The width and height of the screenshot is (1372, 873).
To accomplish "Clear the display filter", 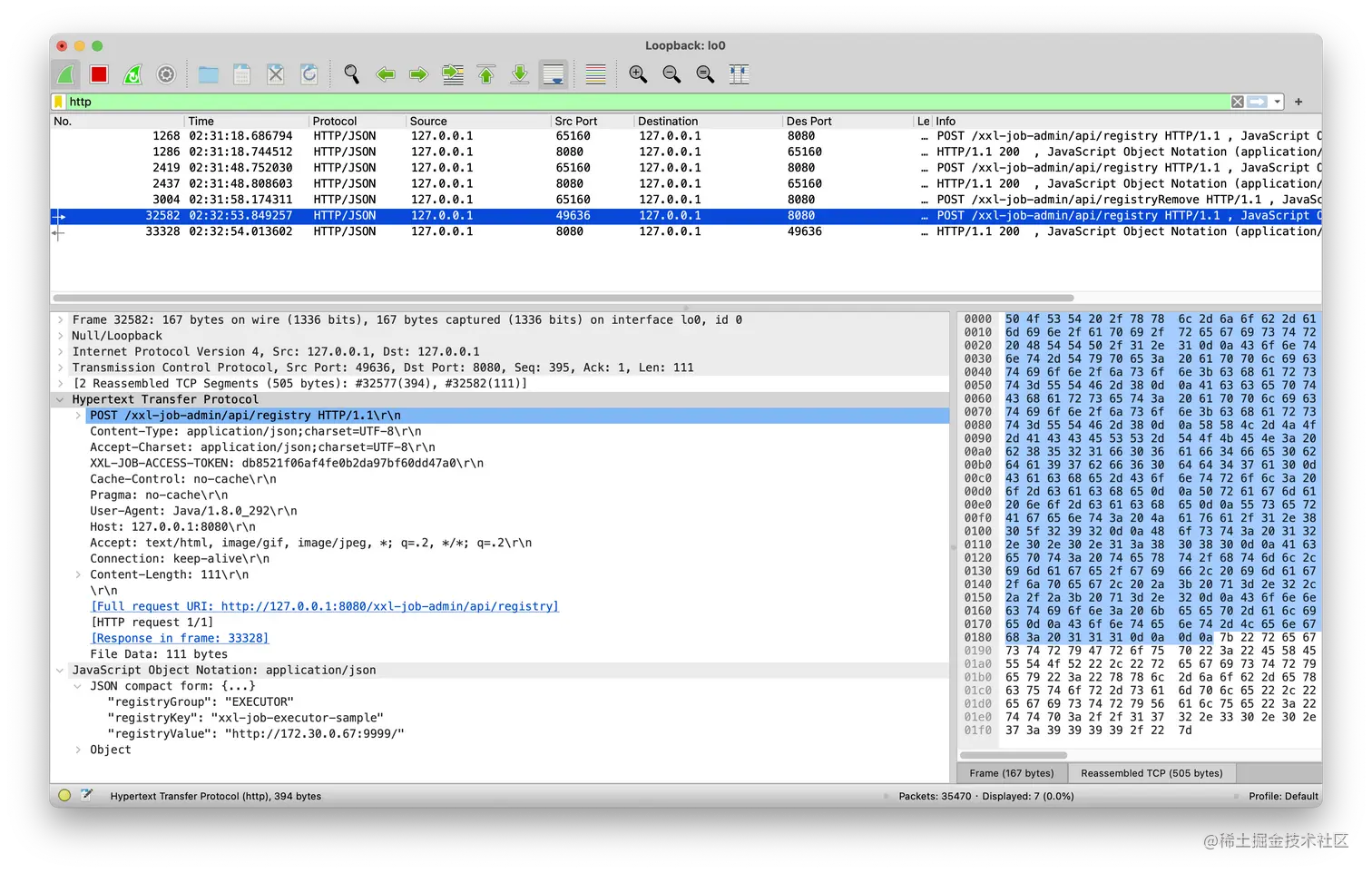I will [x=1238, y=102].
